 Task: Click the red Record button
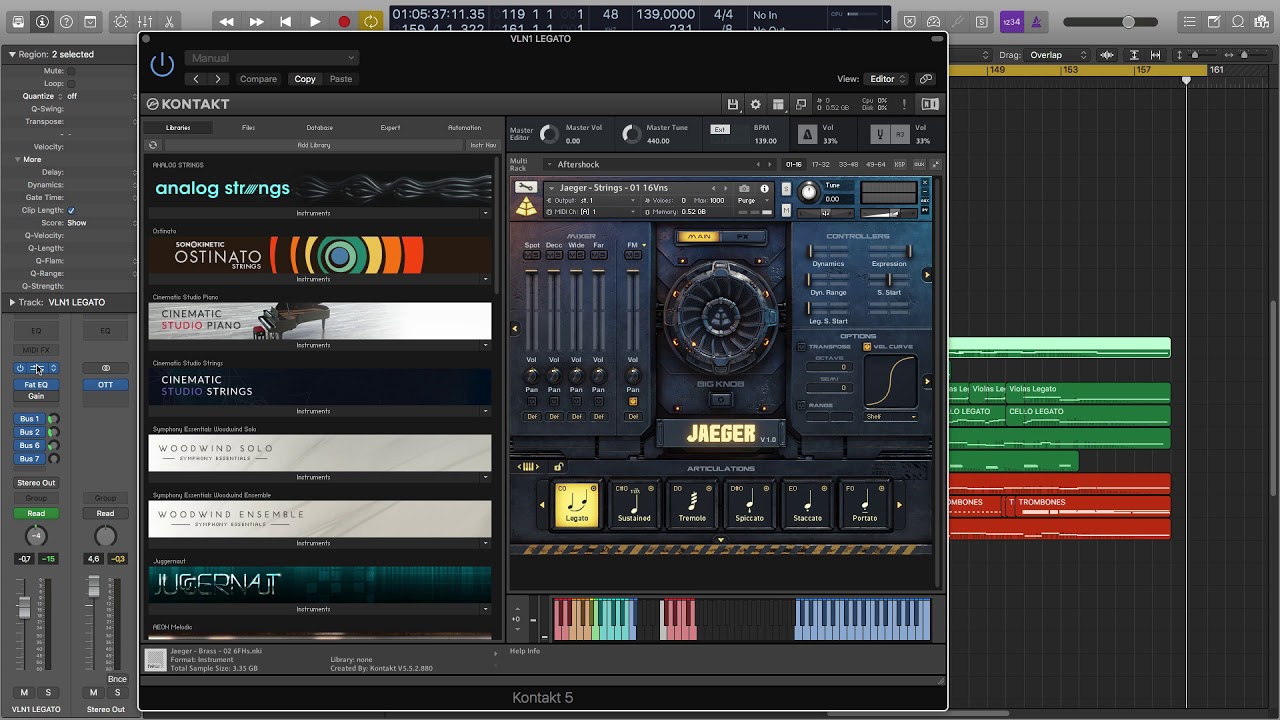coord(344,21)
